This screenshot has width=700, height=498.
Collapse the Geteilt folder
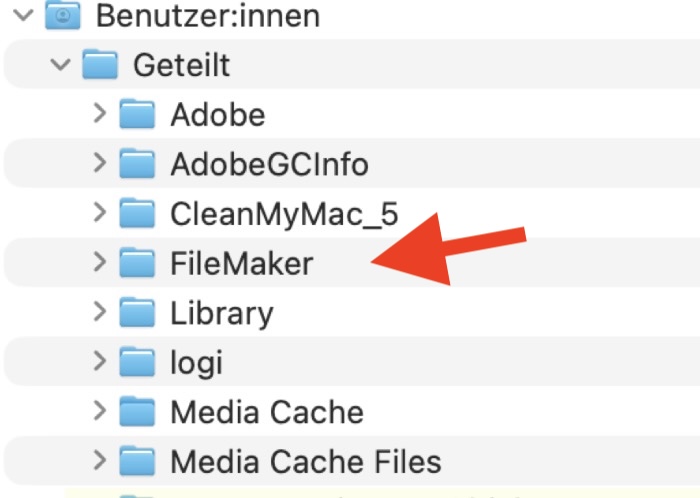[61, 65]
